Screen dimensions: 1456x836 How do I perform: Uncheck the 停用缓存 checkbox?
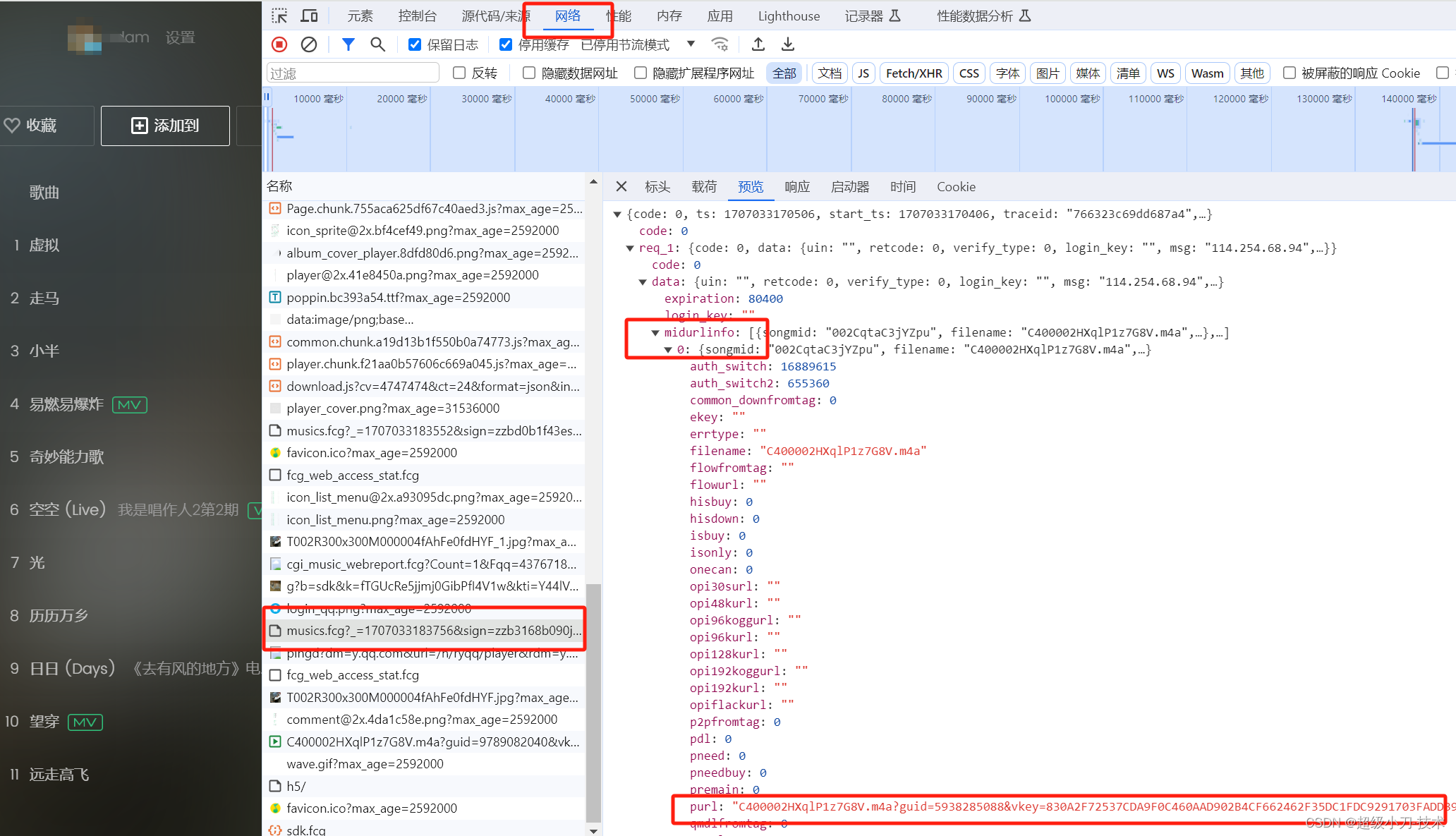coord(506,44)
